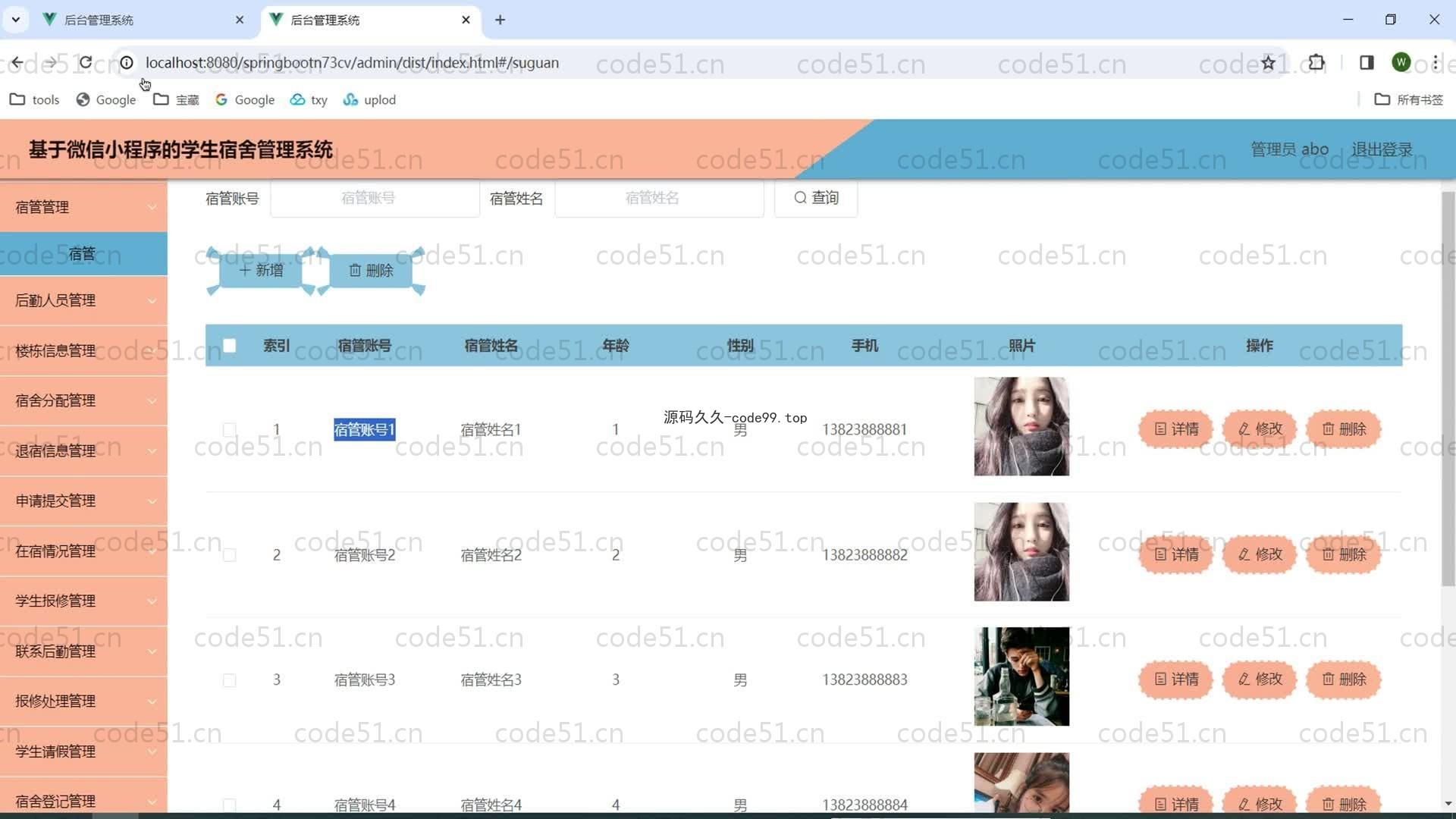Screen dimensions: 1456x819
Task: Open the browser extensions puzzle icon
Action: tap(1316, 62)
